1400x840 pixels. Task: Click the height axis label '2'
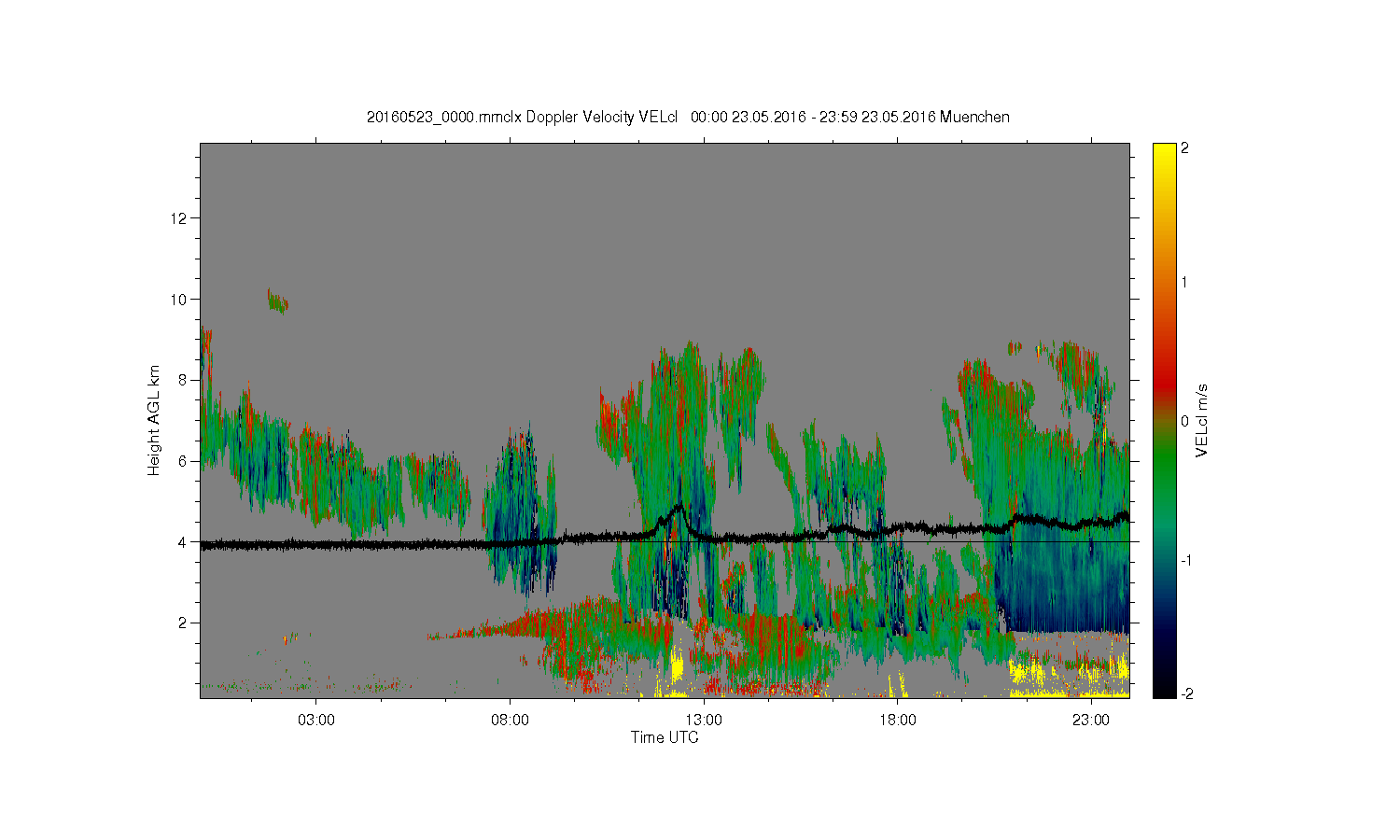click(x=184, y=623)
